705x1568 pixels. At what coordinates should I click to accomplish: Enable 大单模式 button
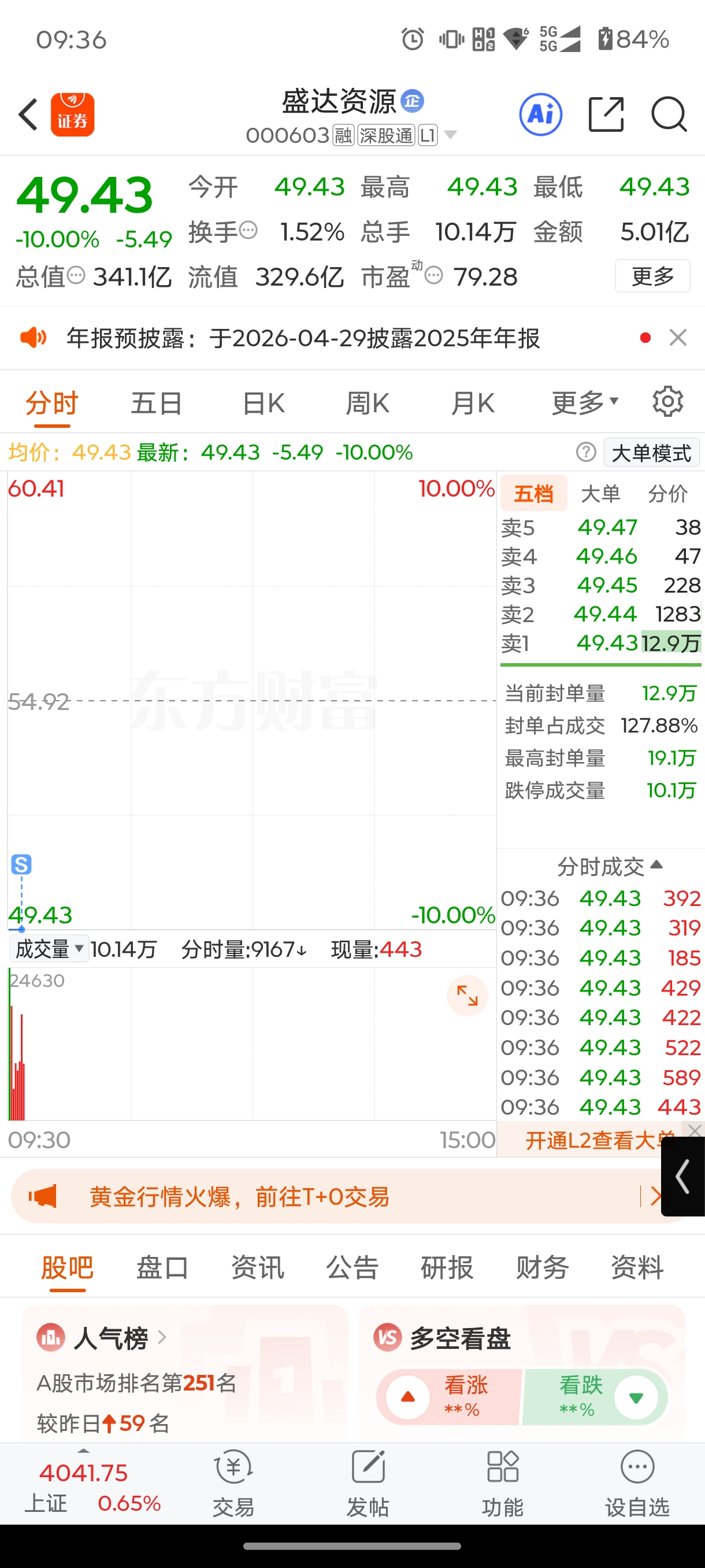click(651, 453)
